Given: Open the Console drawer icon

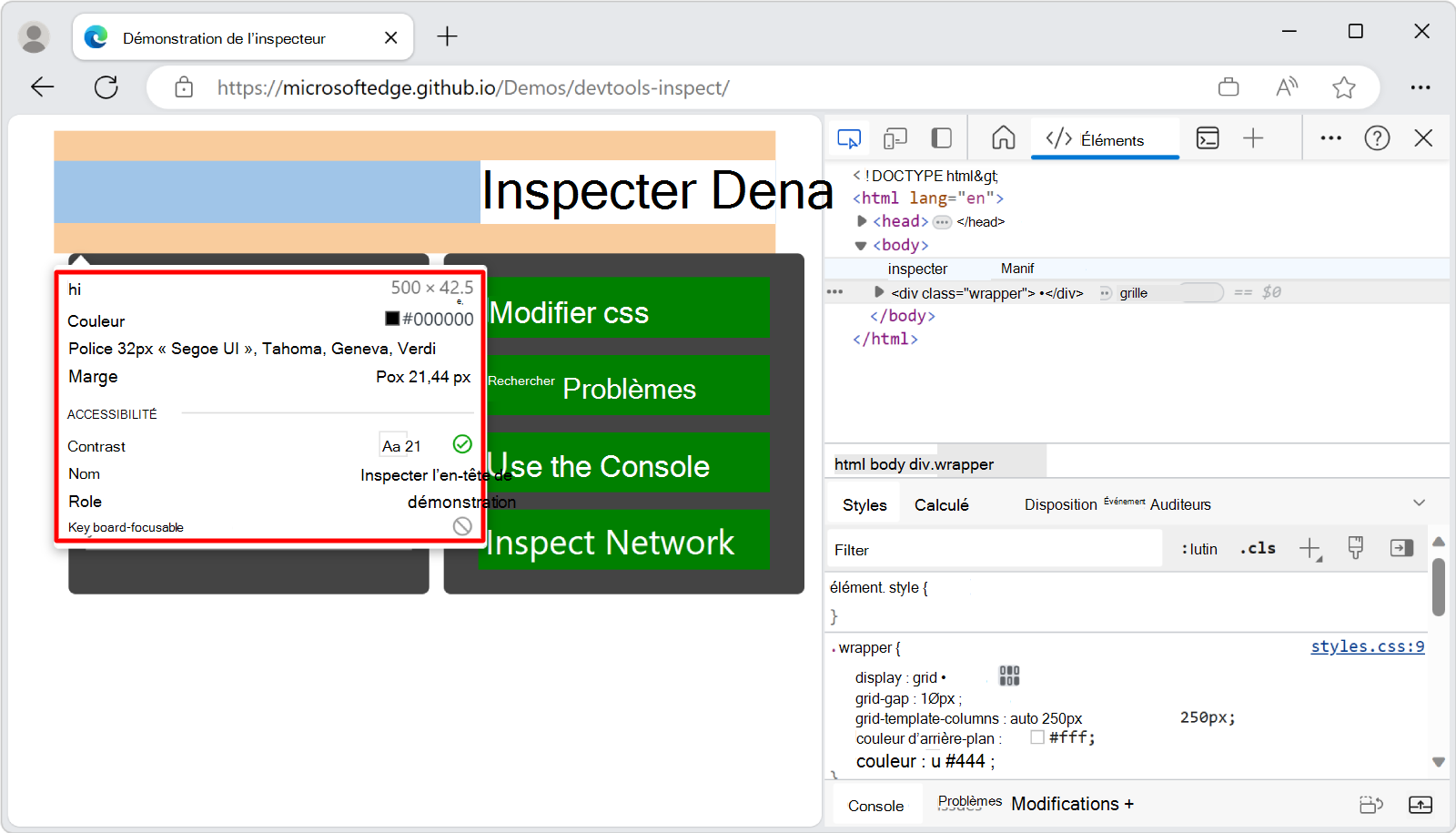Looking at the screenshot, I should pyautogui.click(x=1208, y=138).
